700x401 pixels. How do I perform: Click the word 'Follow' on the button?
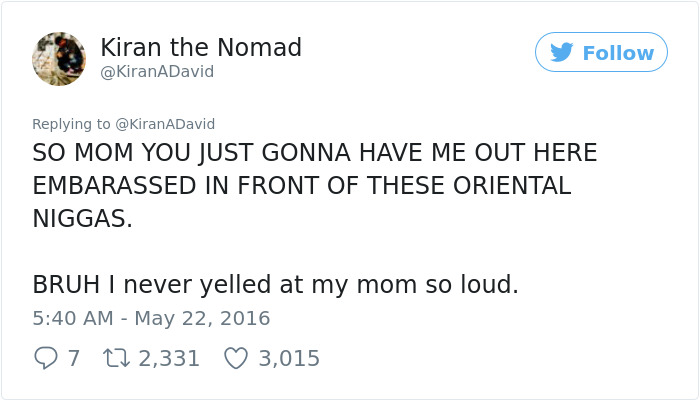pos(618,52)
